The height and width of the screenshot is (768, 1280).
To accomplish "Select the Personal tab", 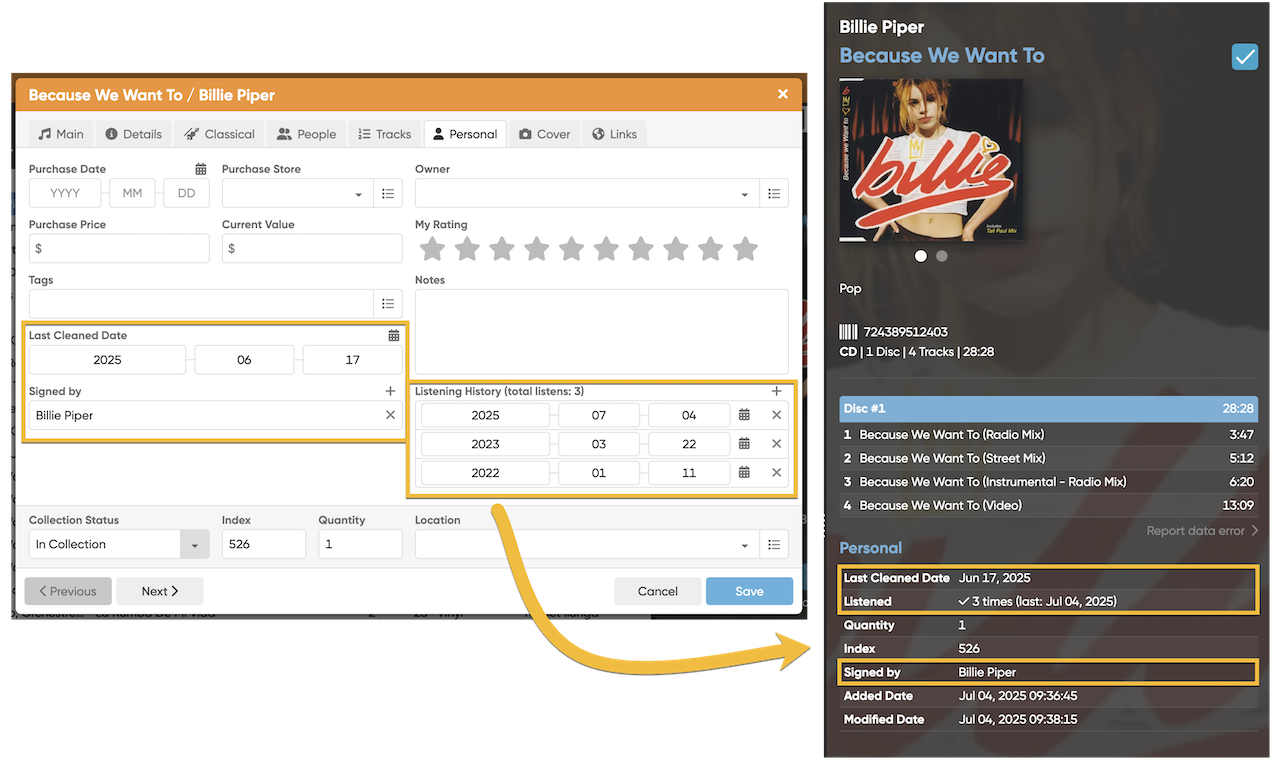I will (x=465, y=134).
